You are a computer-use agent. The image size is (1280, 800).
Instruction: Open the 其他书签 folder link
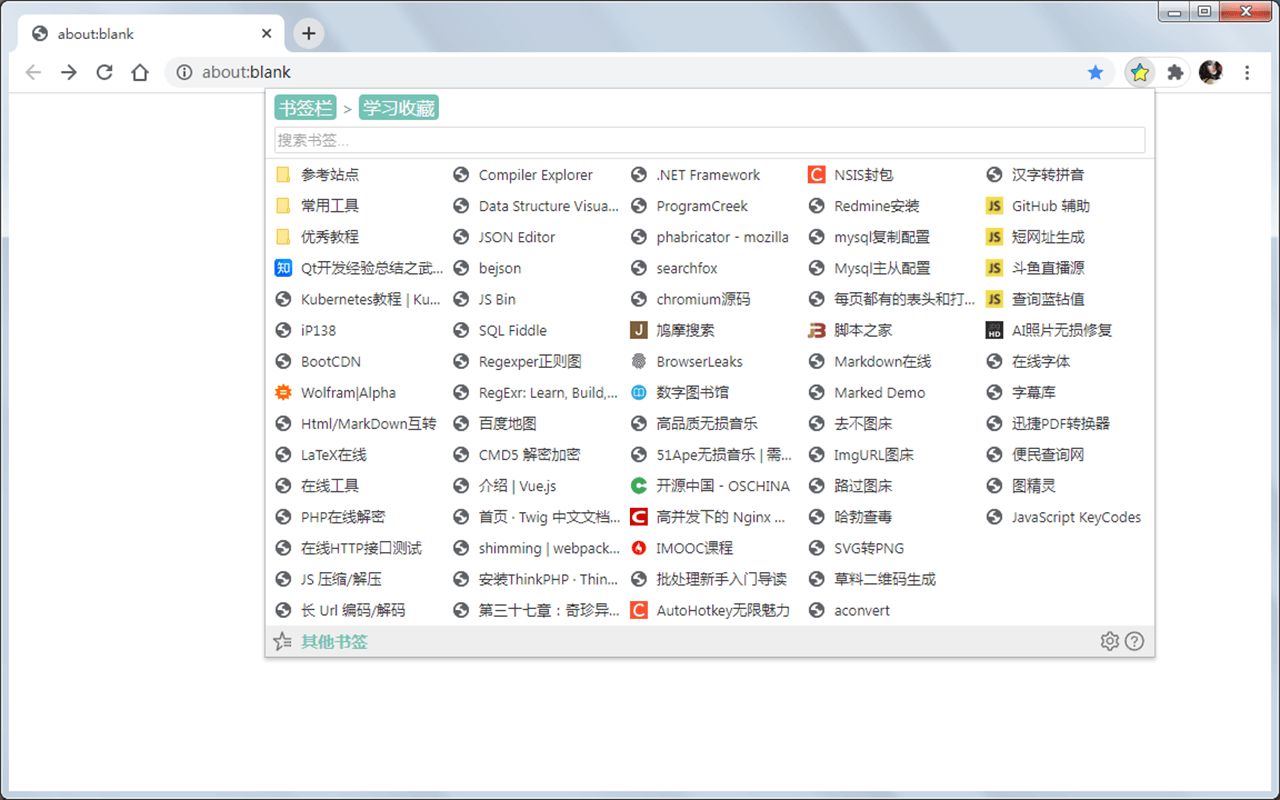pyautogui.click(x=334, y=641)
